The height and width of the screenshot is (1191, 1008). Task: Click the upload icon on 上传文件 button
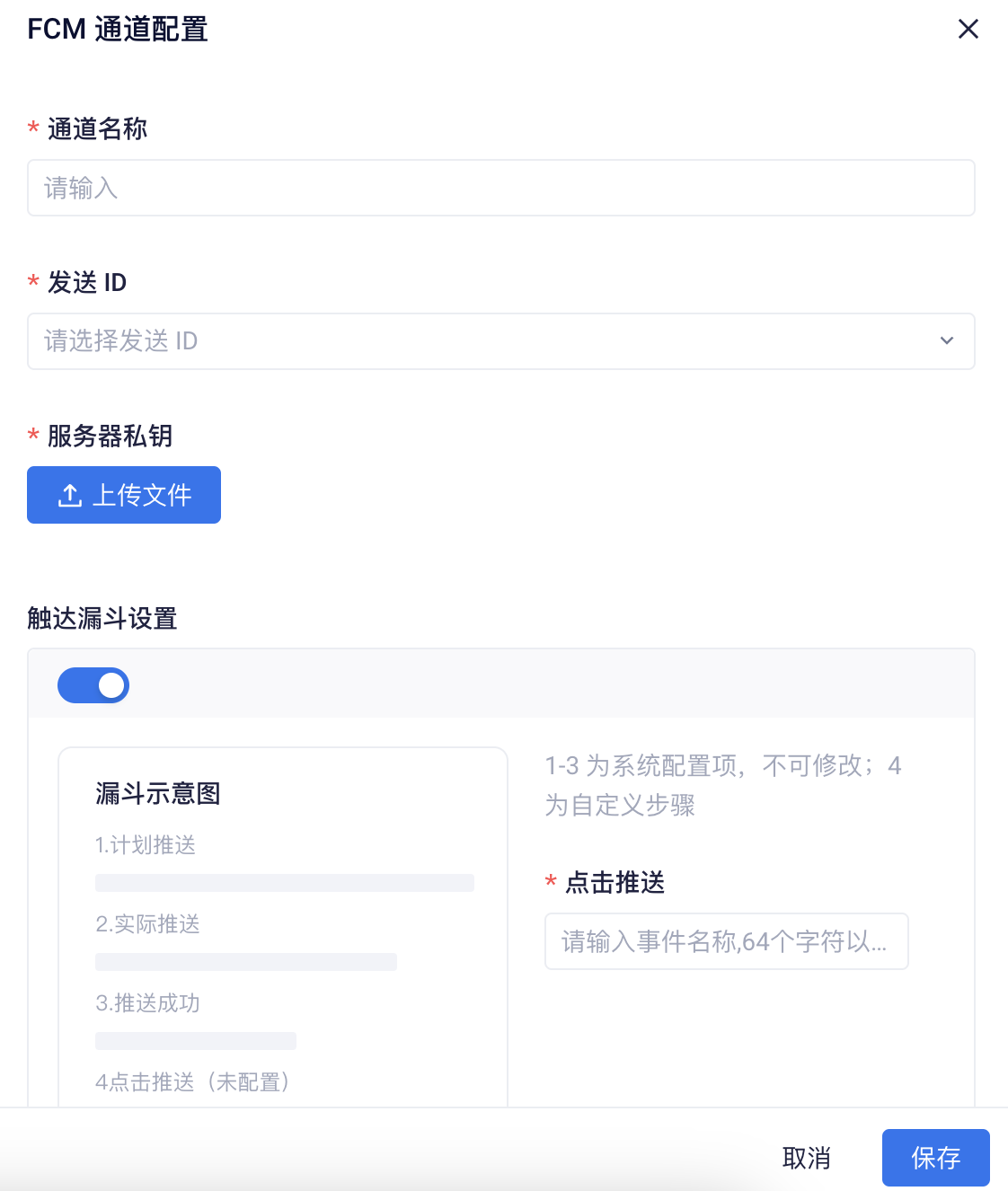68,494
